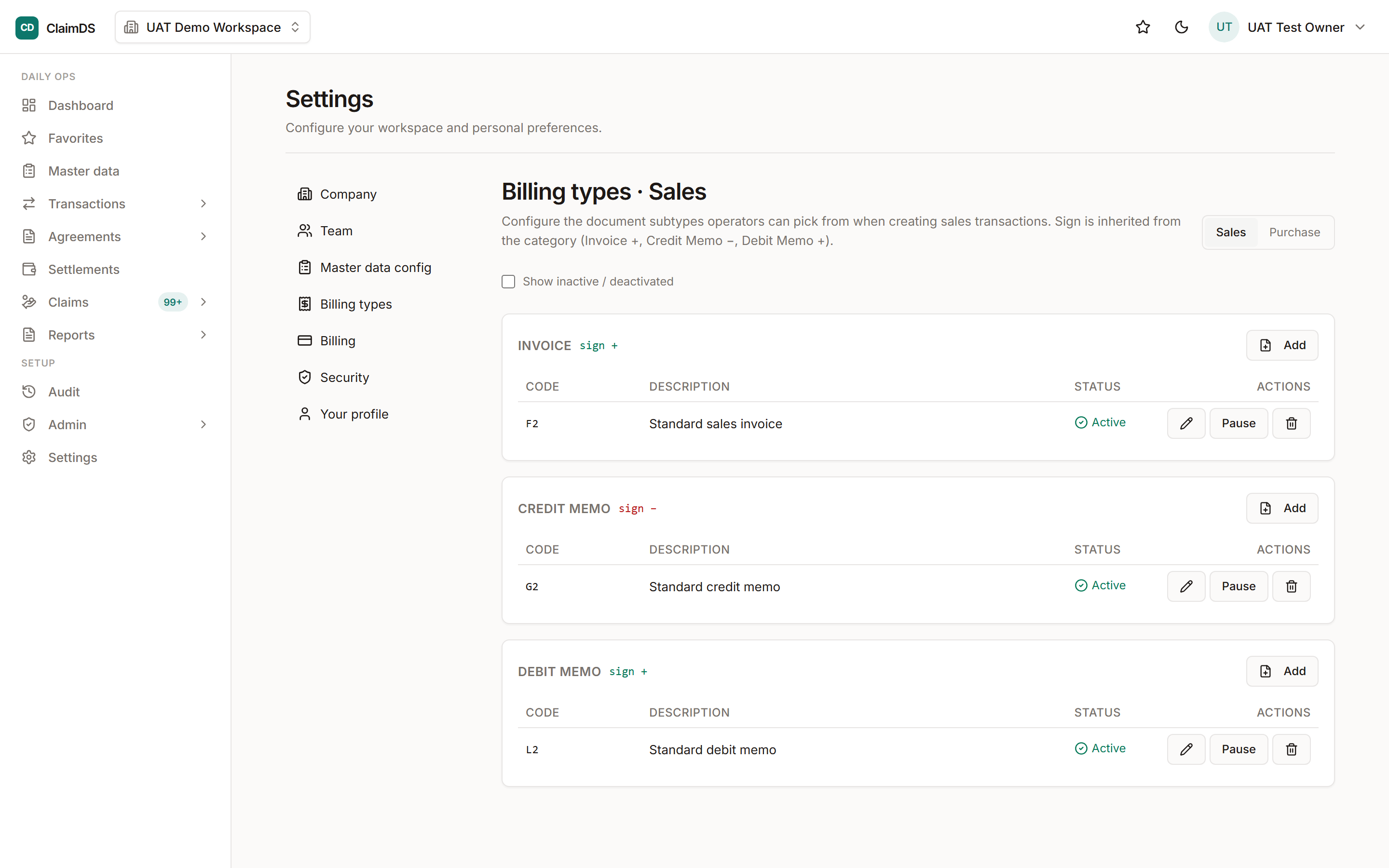Open Your profile settings section
This screenshot has height=868, width=1389.
379,415
